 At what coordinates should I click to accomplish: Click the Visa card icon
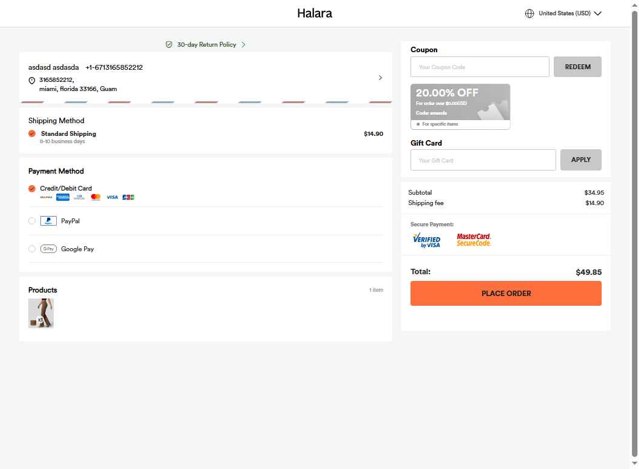112,197
